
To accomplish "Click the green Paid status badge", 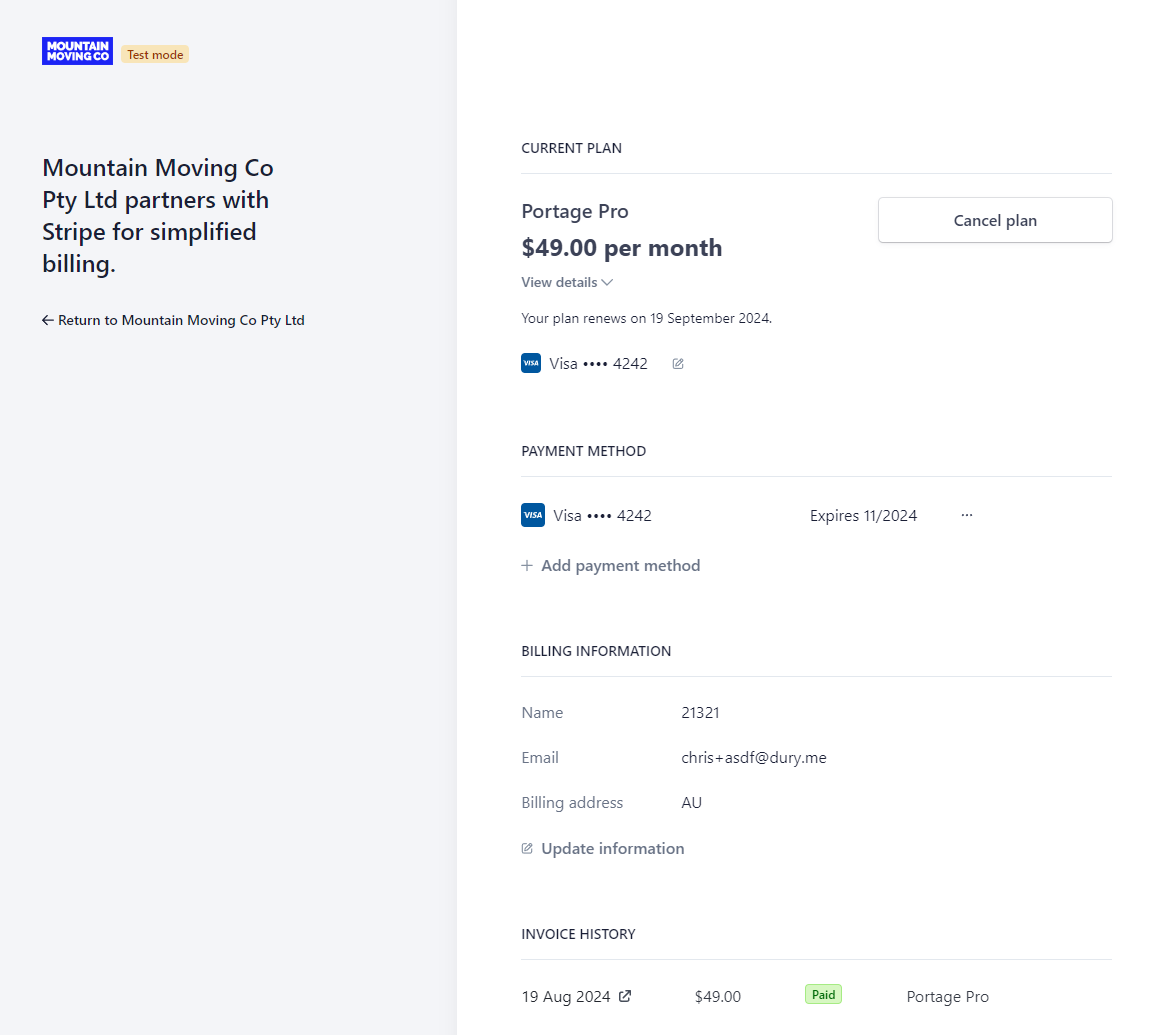I will 823,994.
